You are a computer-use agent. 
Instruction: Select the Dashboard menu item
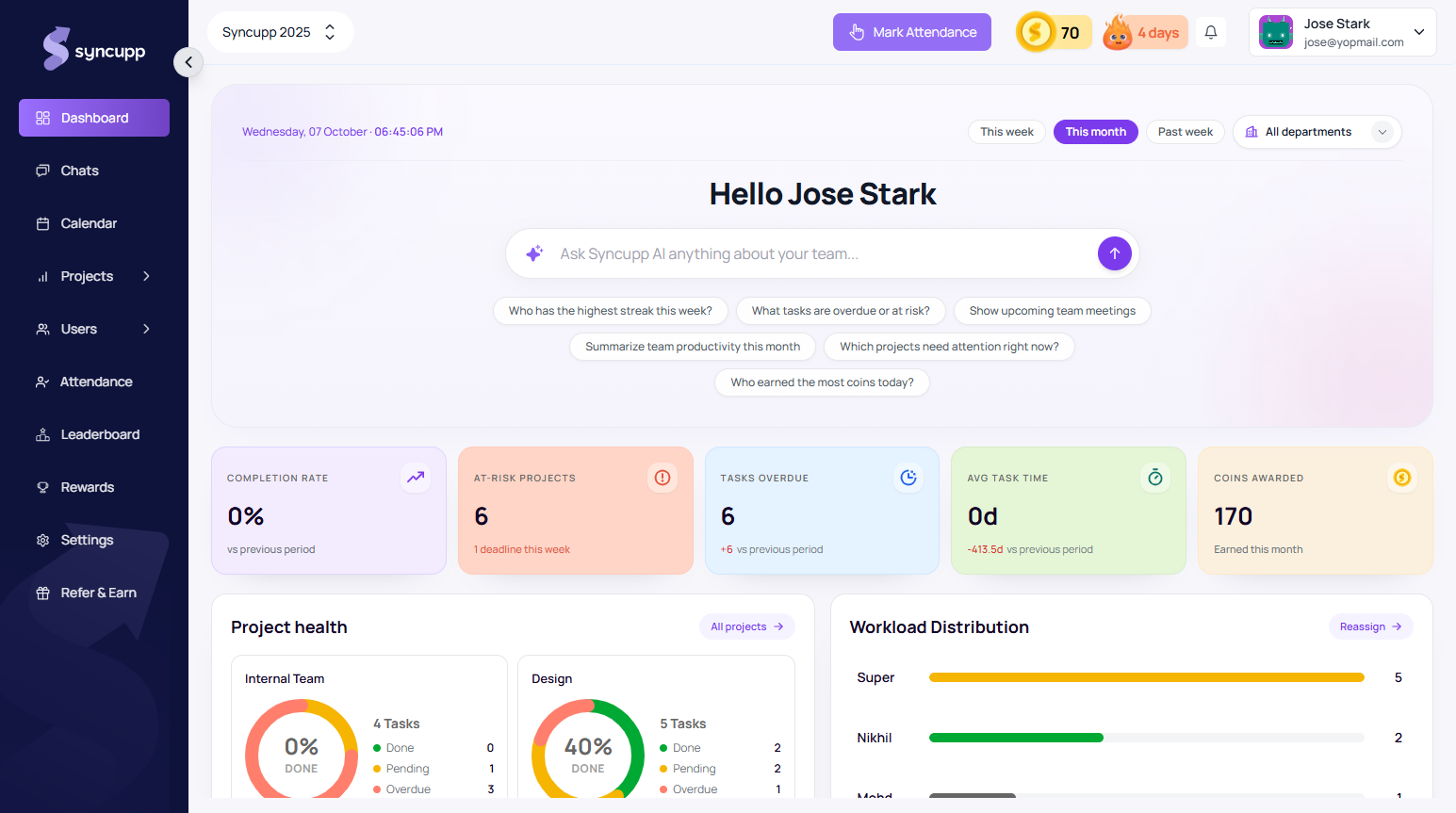pyautogui.click(x=94, y=118)
